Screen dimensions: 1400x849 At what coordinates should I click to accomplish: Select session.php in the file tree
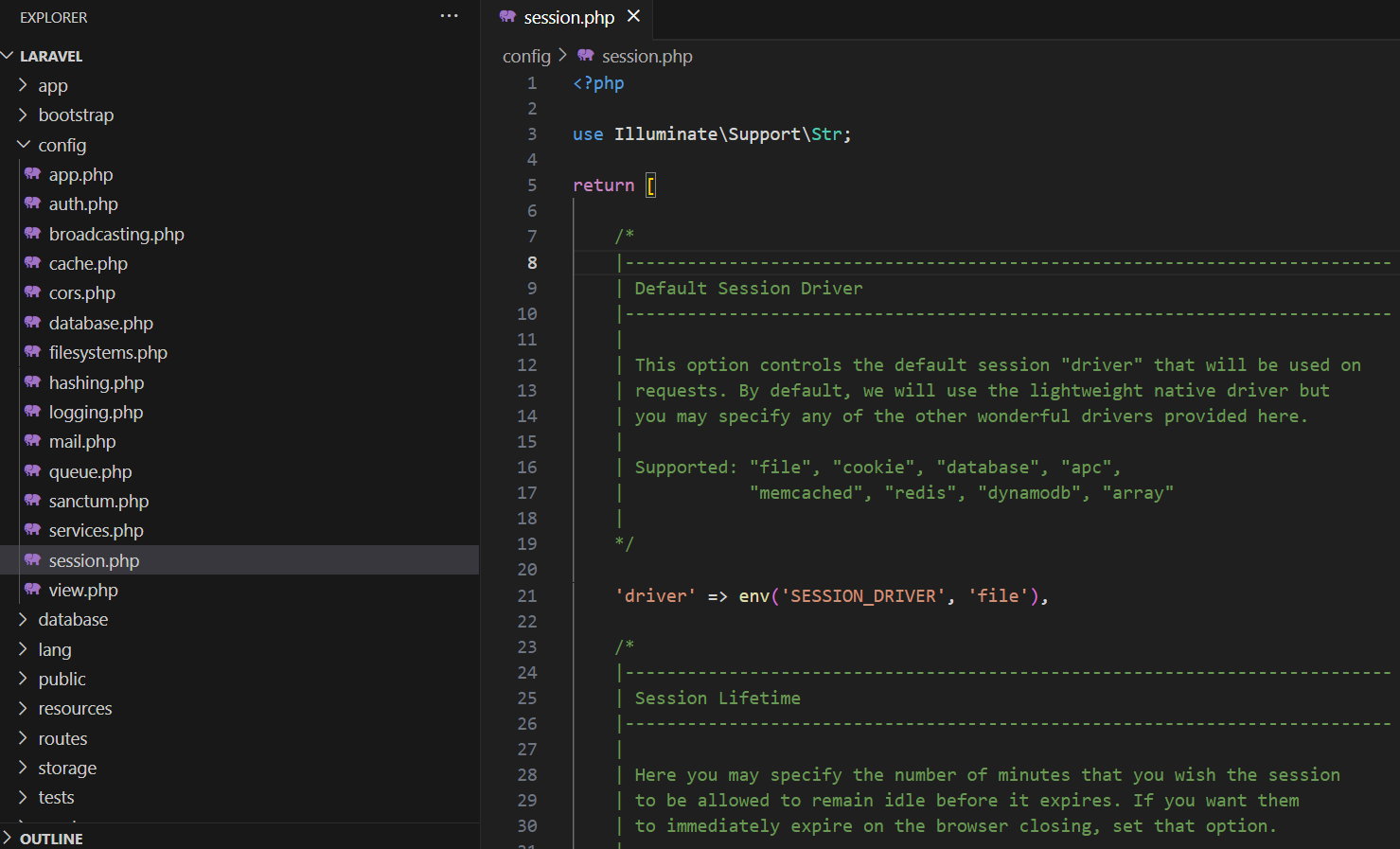[94, 560]
